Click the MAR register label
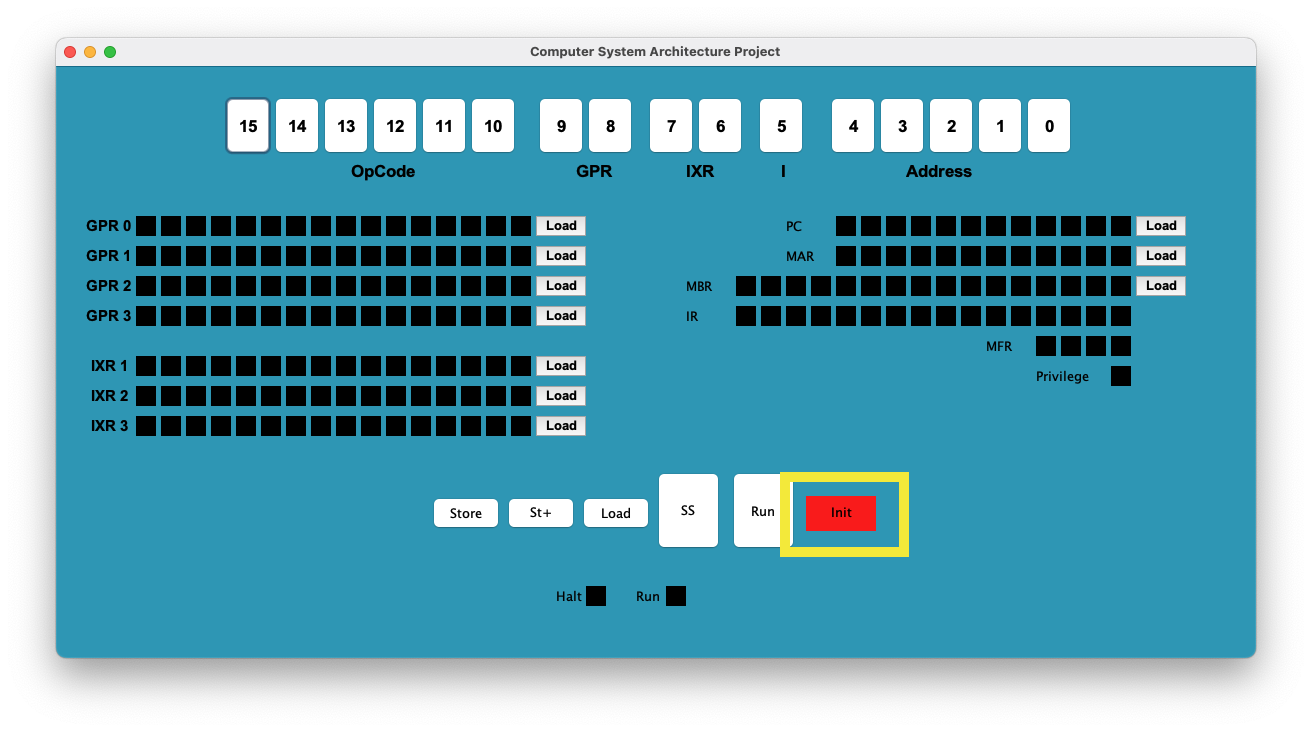The width and height of the screenshot is (1312, 732). click(x=800, y=257)
